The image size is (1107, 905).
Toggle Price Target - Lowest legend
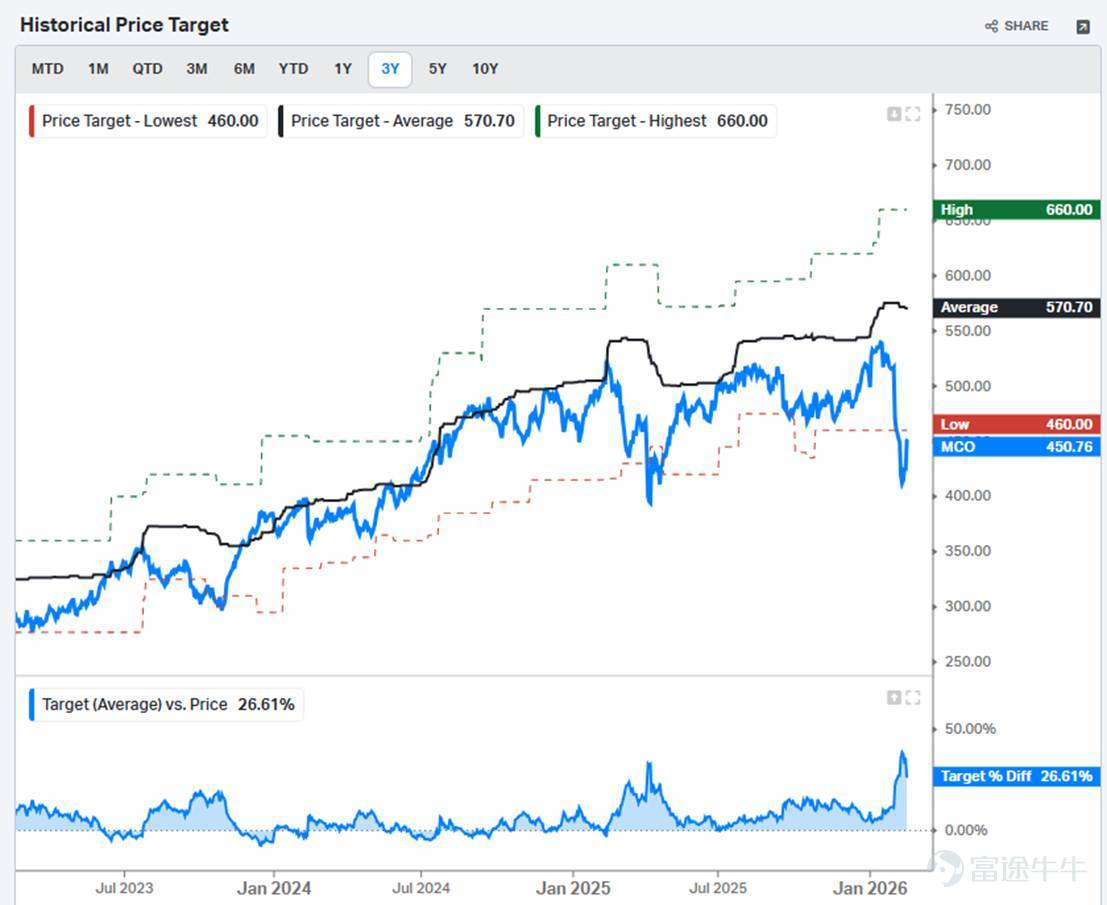(148, 121)
